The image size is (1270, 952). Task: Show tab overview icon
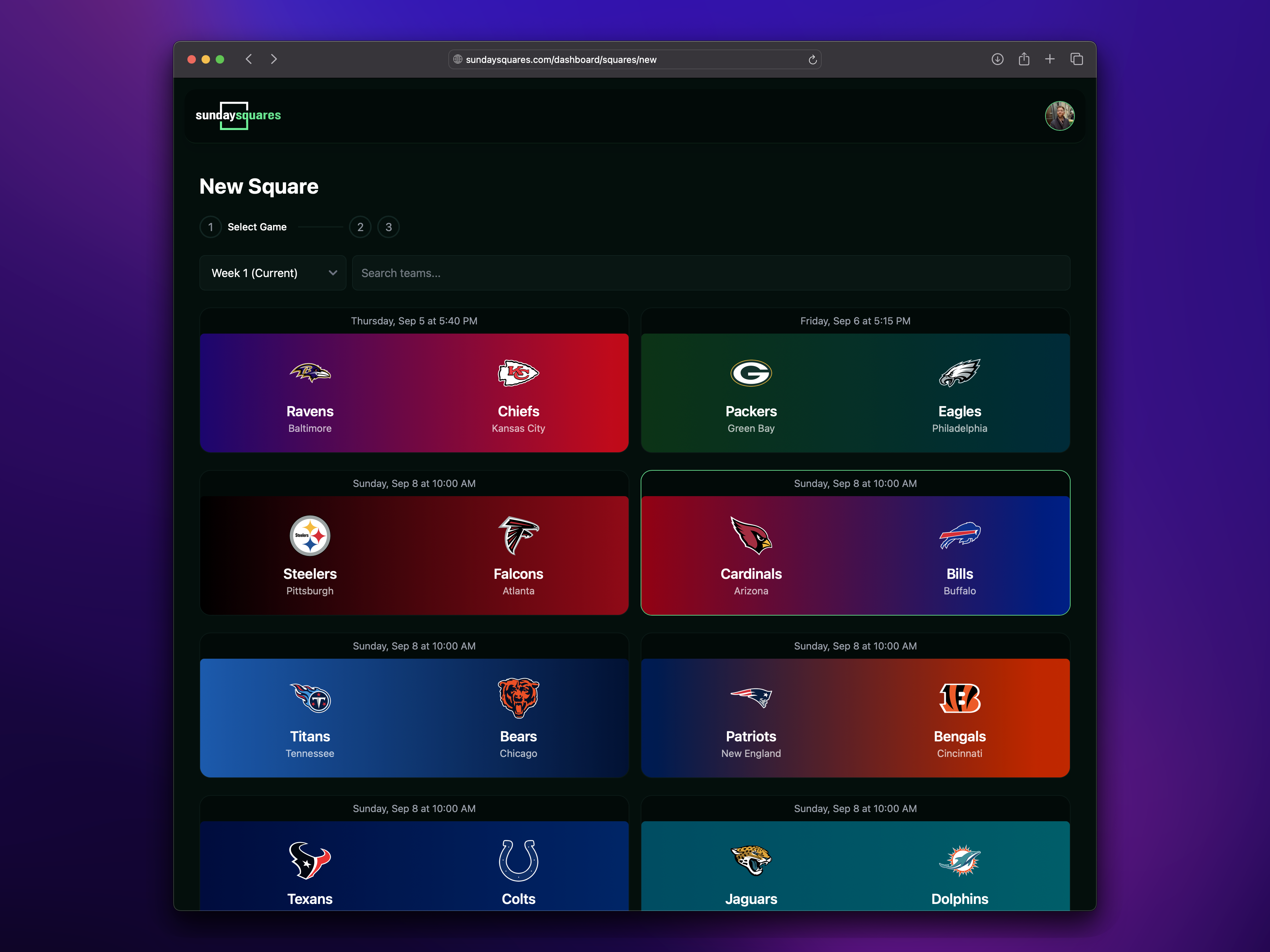tap(1077, 59)
